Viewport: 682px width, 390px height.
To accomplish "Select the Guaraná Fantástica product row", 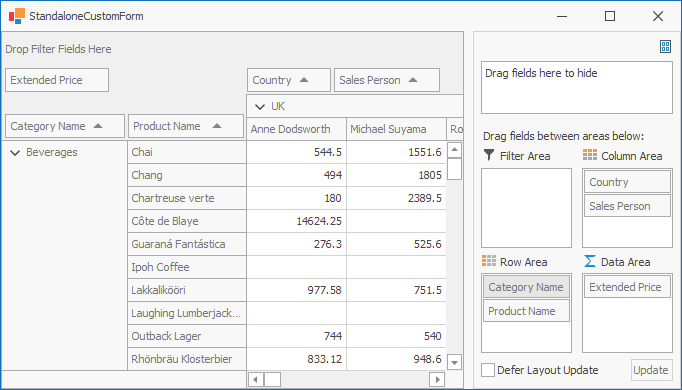I will (x=187, y=244).
